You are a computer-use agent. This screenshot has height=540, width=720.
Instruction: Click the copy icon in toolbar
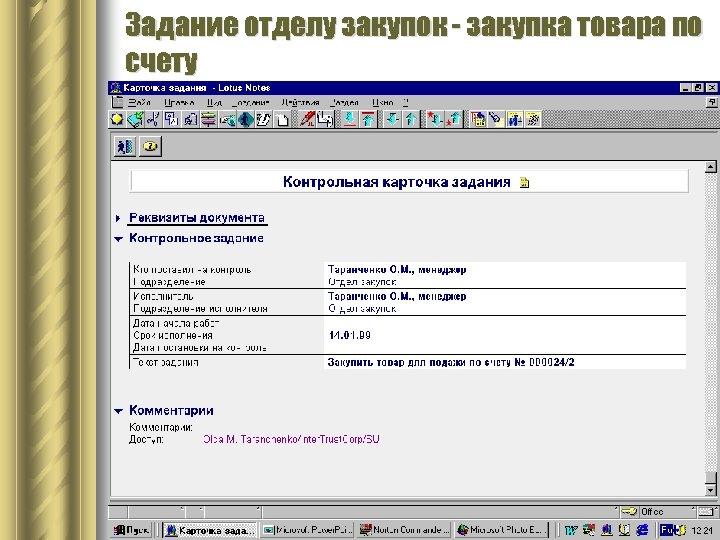click(x=172, y=119)
